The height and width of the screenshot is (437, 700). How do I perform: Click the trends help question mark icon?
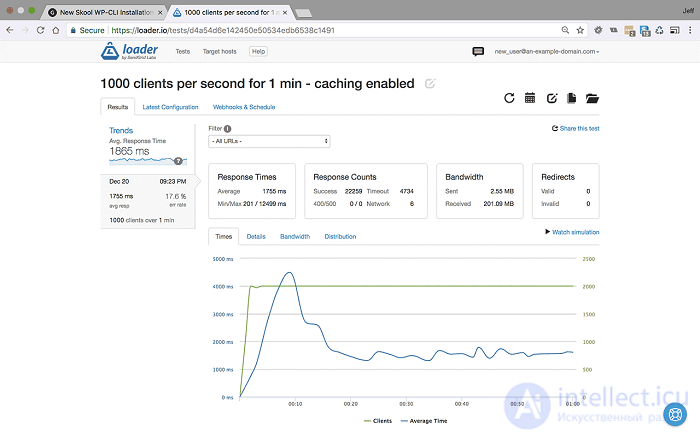(x=178, y=161)
